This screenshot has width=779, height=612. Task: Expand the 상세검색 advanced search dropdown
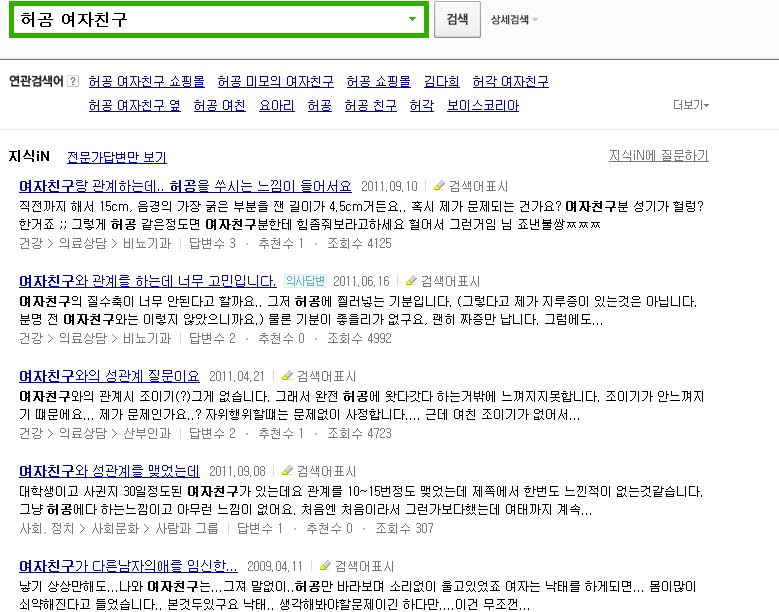(x=514, y=20)
